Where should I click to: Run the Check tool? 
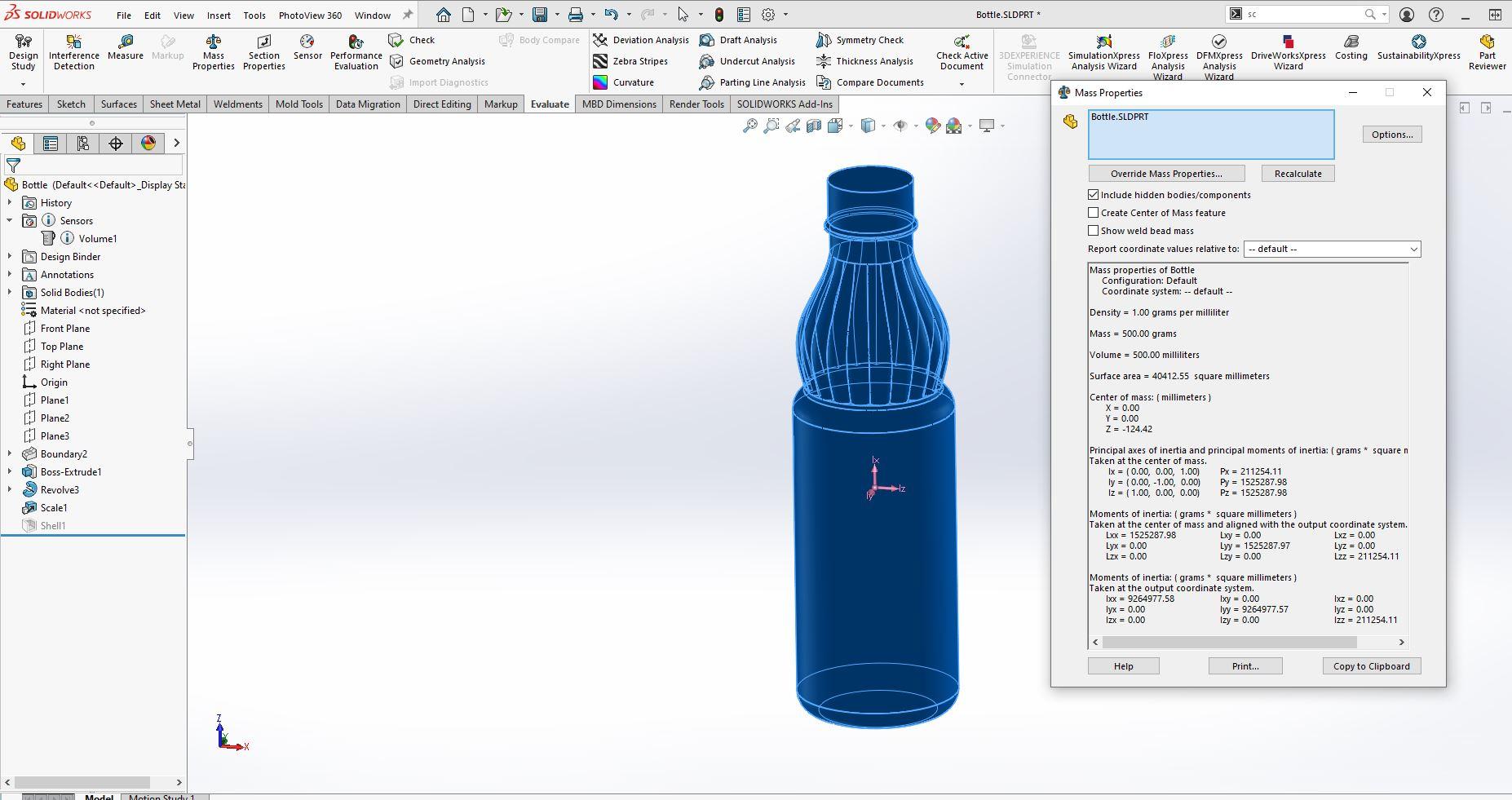tap(412, 40)
